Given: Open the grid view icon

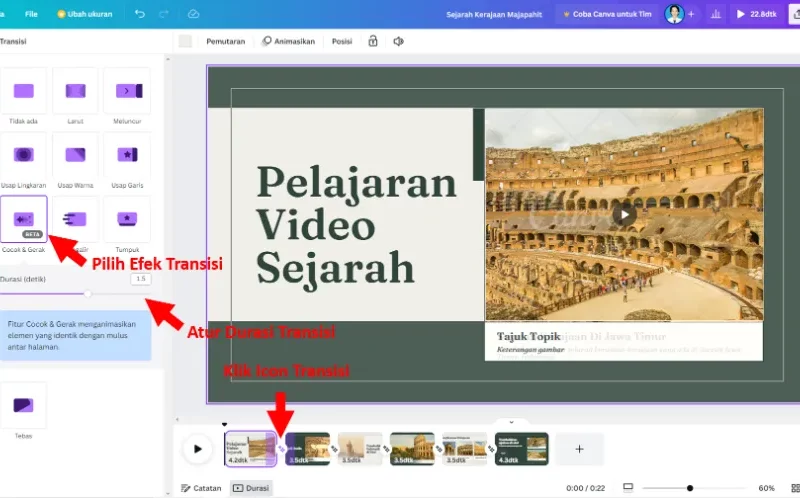Looking at the screenshot, I should coord(795,488).
